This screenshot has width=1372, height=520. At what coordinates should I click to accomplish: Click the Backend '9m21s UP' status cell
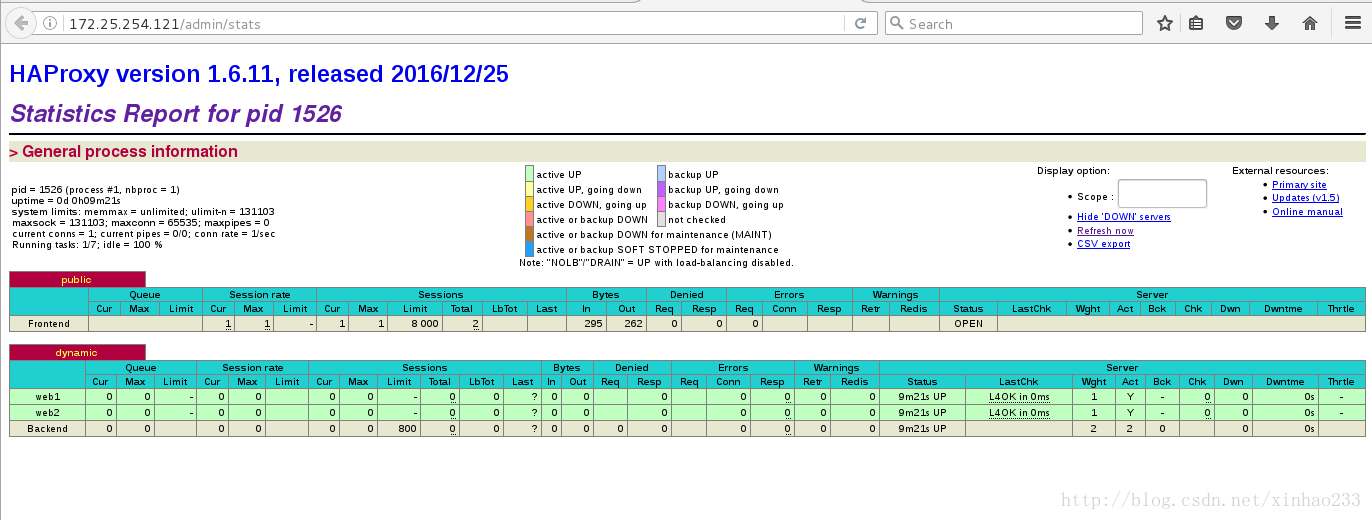pos(922,429)
